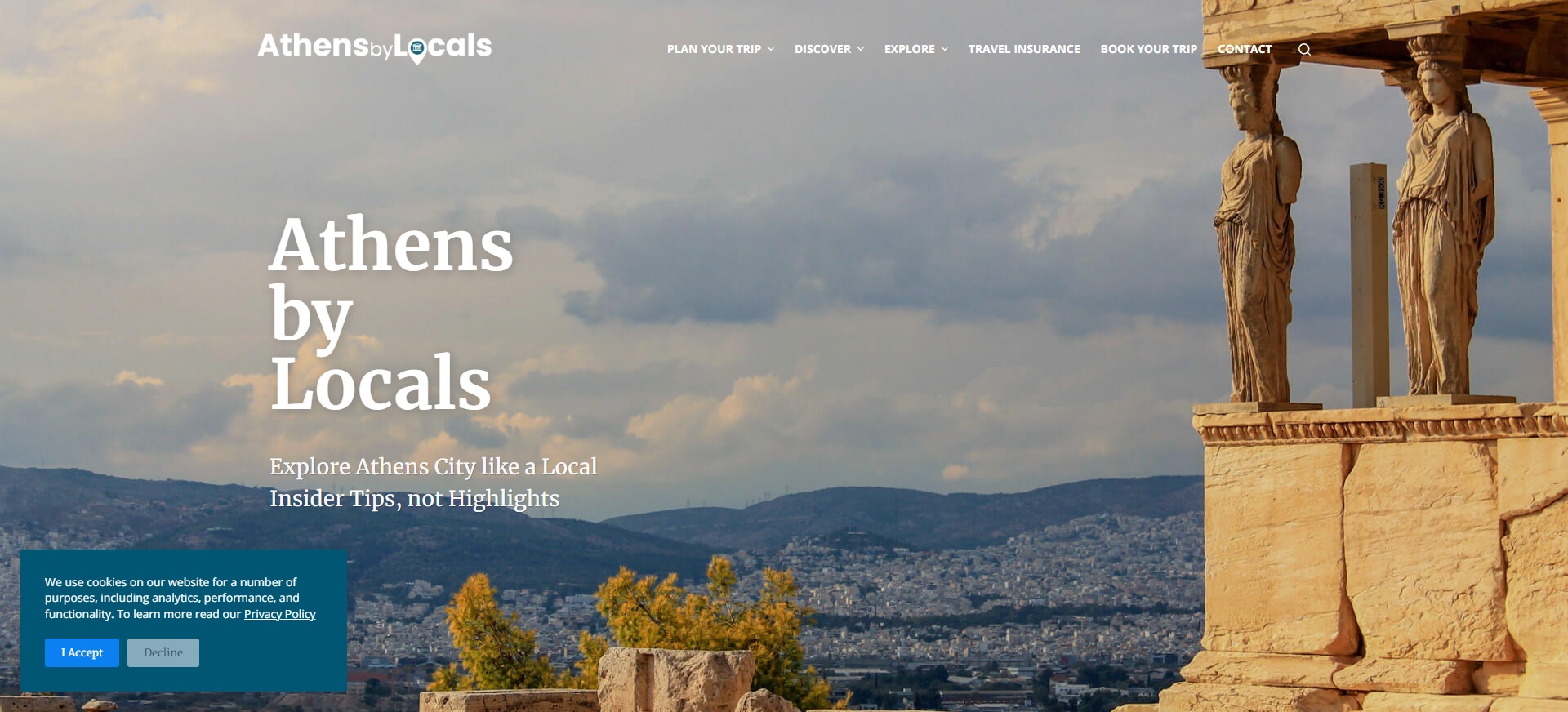Open the Discover menu item
The image size is (1568, 712).
click(822, 49)
